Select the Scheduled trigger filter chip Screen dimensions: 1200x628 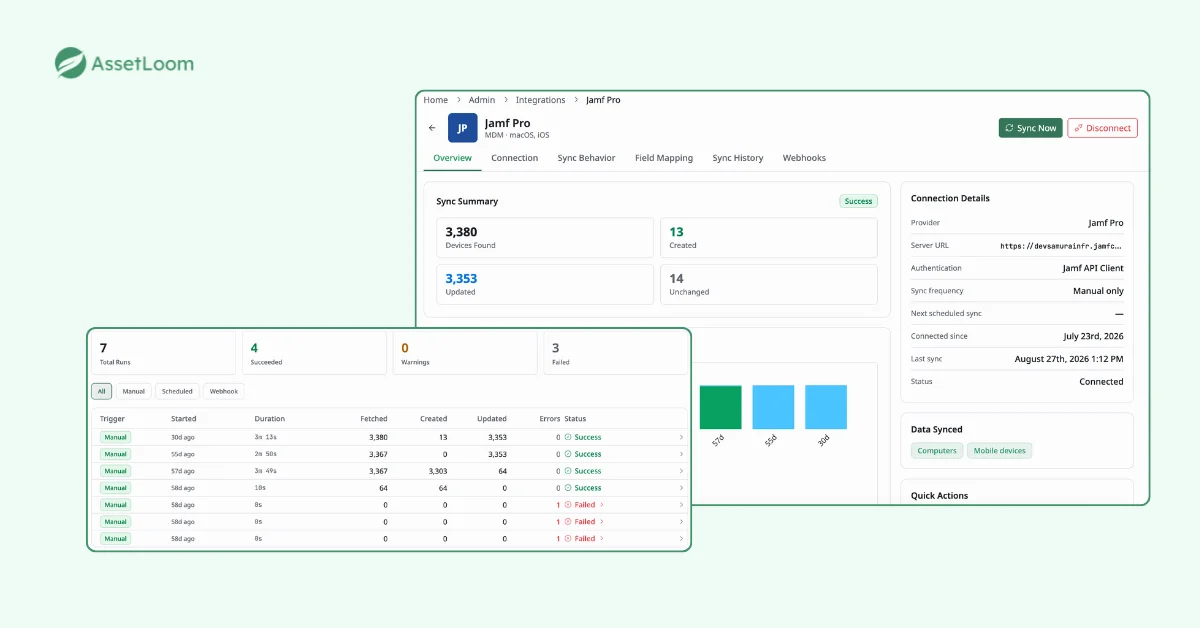tap(177, 391)
